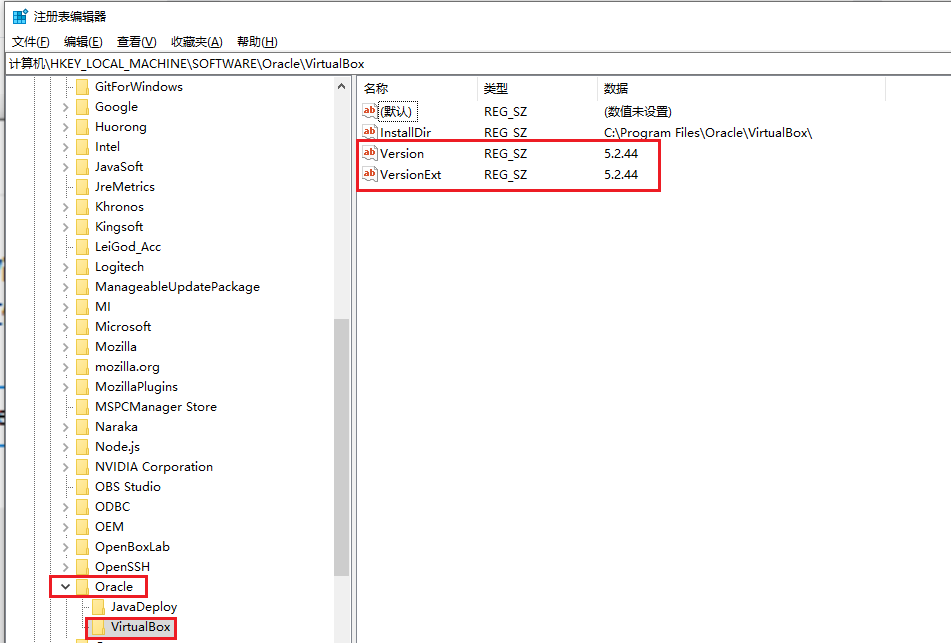The height and width of the screenshot is (643, 951).
Task: Select the OpenBoxLab tree key label
Action: [x=132, y=547]
